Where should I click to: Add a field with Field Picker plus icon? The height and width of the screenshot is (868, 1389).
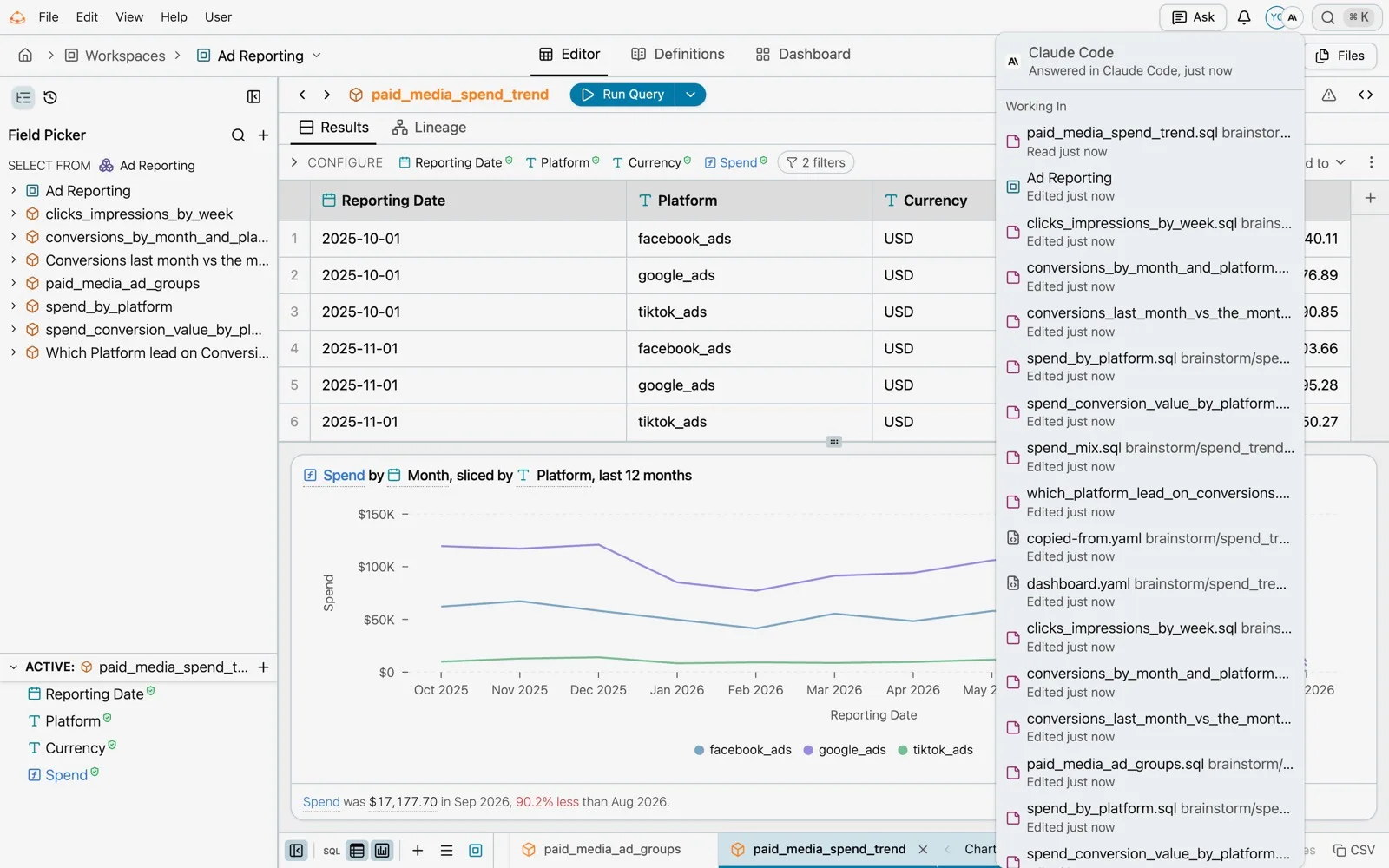[263, 135]
